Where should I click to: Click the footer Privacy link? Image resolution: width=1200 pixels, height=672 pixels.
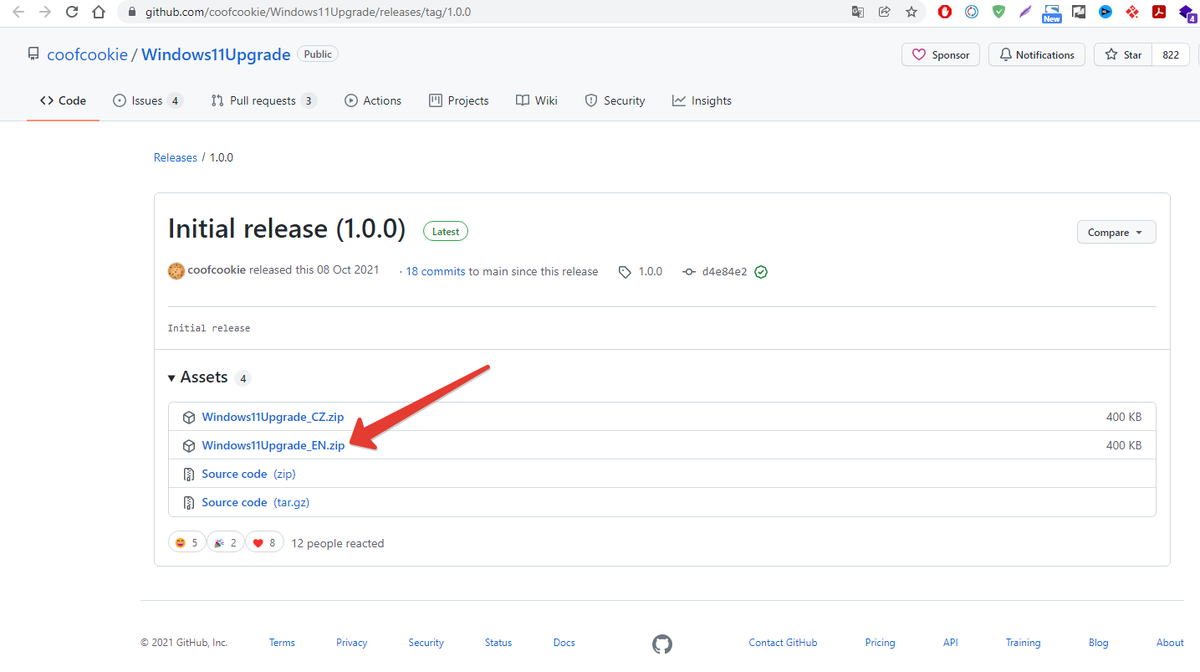(x=352, y=643)
